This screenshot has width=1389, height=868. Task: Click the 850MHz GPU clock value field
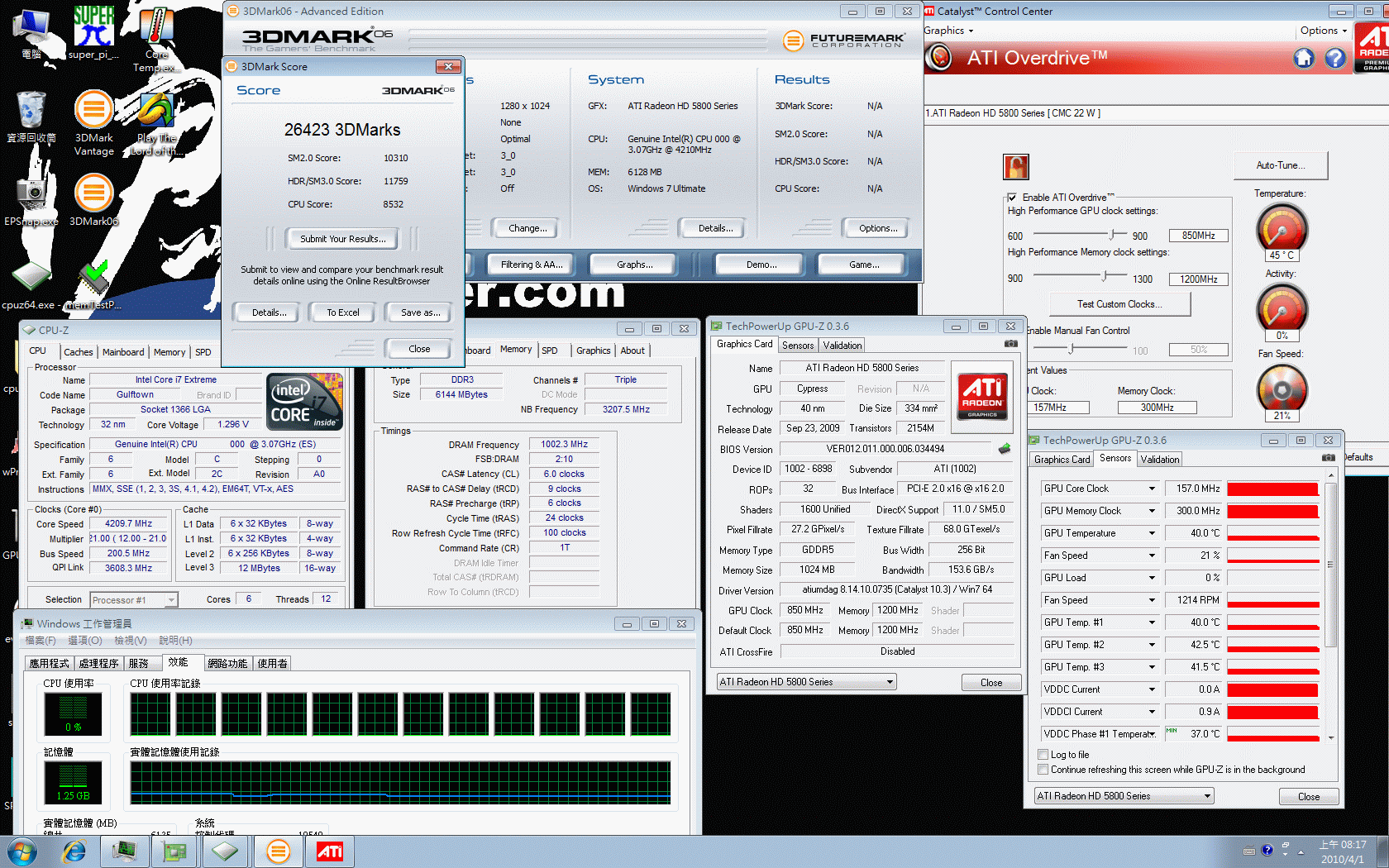pos(1198,236)
